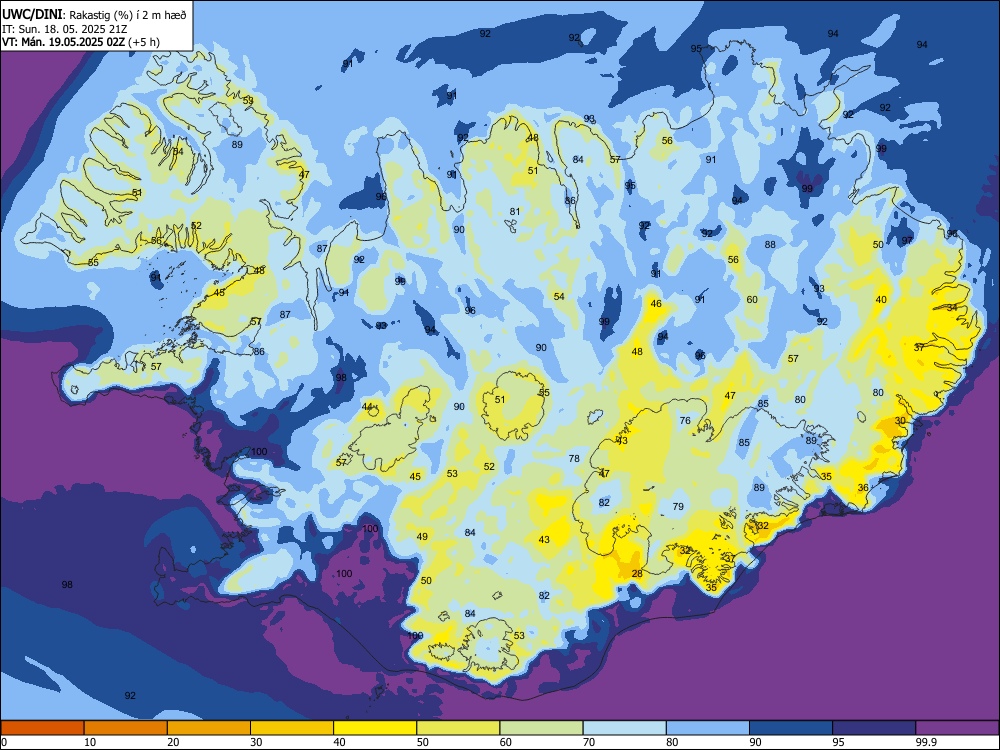
Task: Click the legend label "70"
Action: pyautogui.click(x=589, y=742)
